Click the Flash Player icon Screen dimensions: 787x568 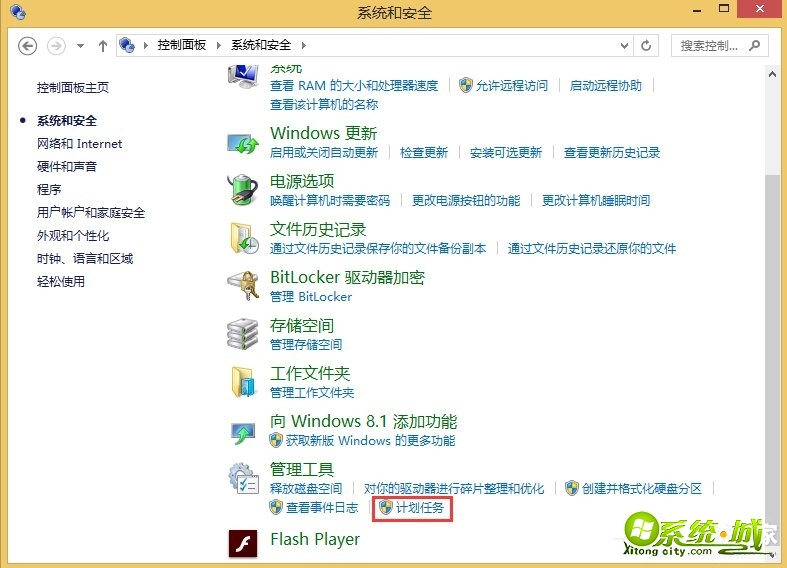[243, 543]
